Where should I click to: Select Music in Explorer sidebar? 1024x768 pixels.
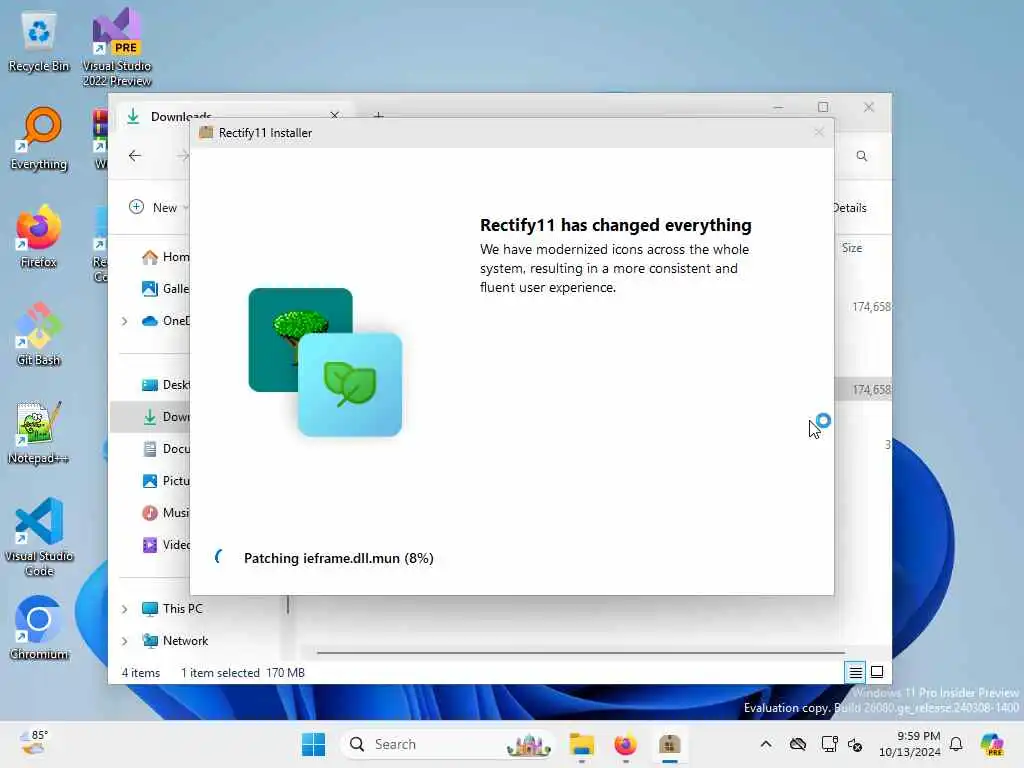pyautogui.click(x=165, y=513)
